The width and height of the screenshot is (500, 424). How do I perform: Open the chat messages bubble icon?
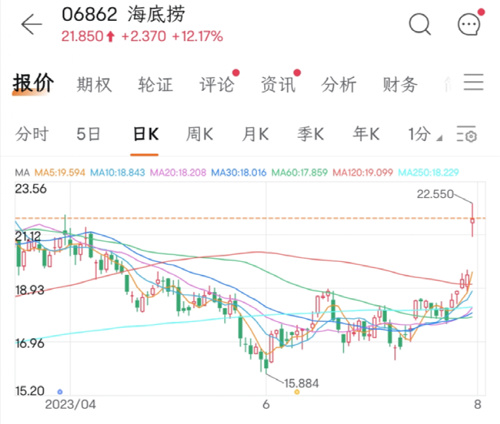[469, 24]
